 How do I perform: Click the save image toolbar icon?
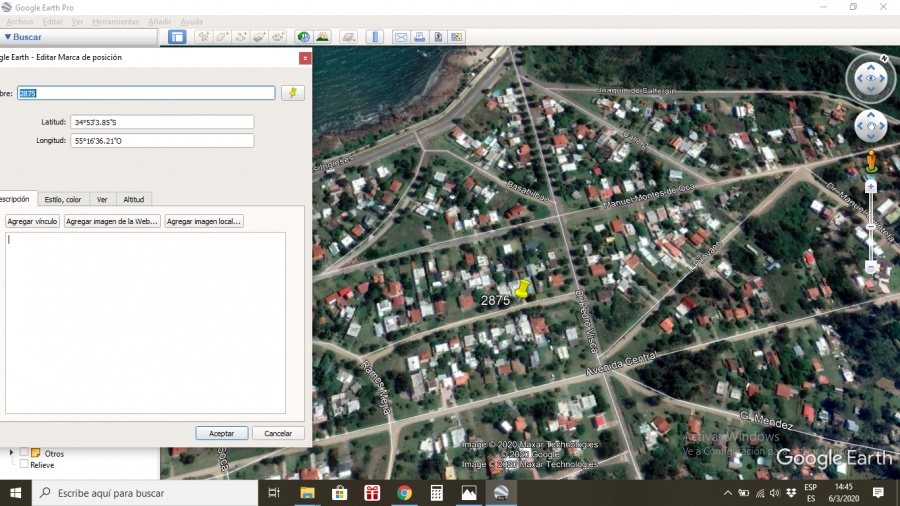point(438,37)
